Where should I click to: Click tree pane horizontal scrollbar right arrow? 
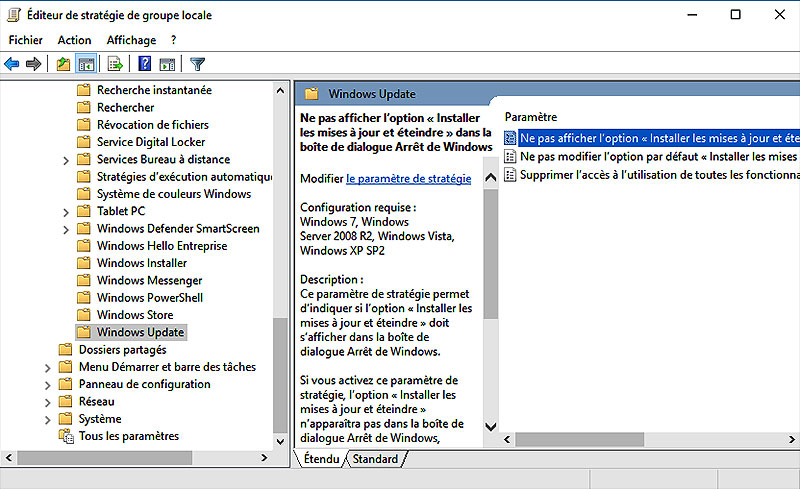click(264, 458)
